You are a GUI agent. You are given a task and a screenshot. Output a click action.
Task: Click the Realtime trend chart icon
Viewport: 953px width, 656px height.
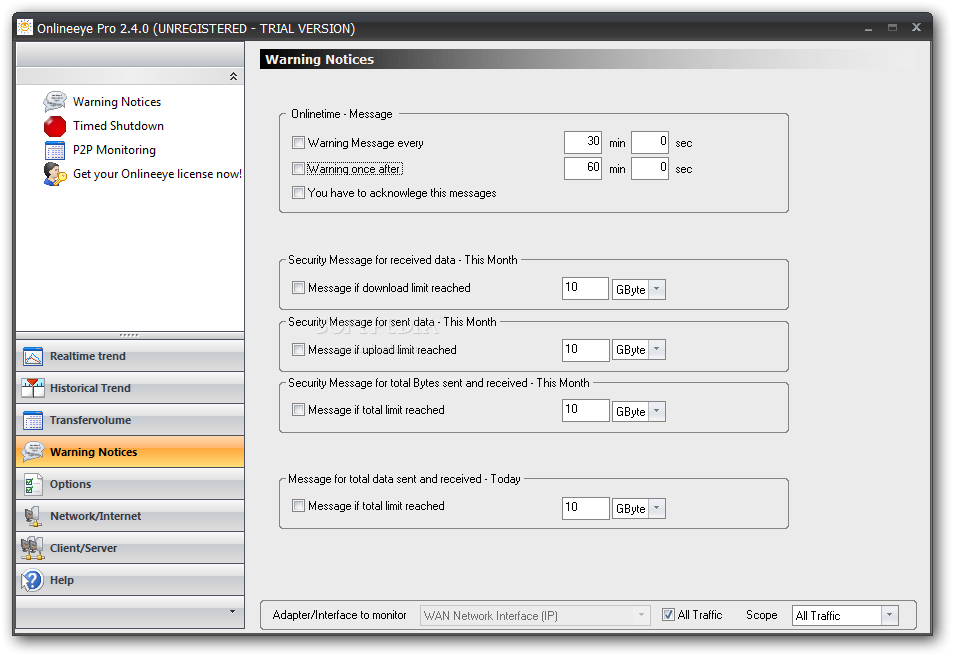(33, 356)
